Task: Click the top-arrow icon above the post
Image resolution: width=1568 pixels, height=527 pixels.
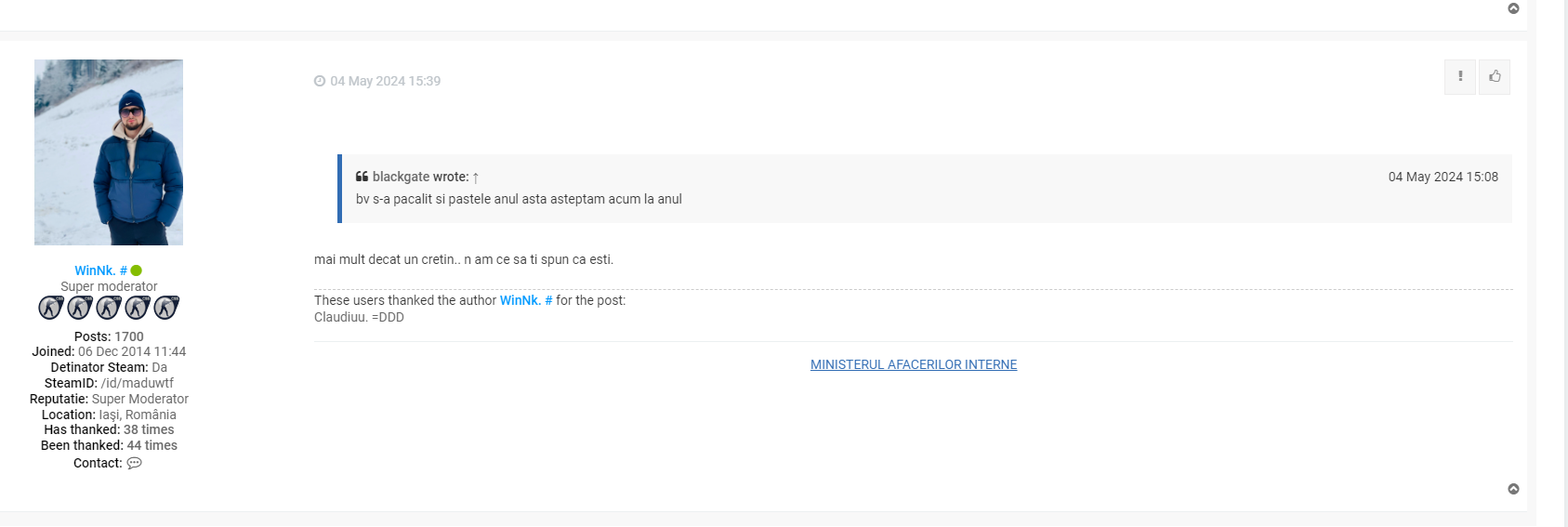Action: click(x=1513, y=8)
